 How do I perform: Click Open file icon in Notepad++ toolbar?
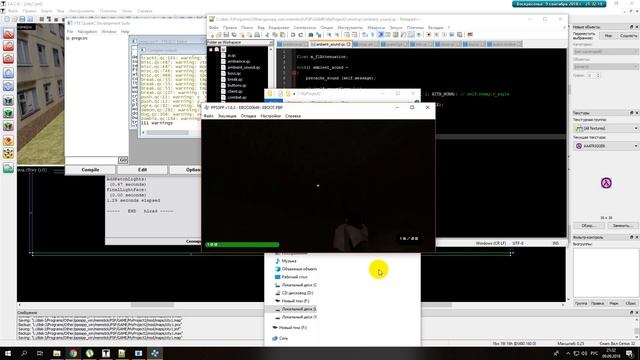(219, 35)
